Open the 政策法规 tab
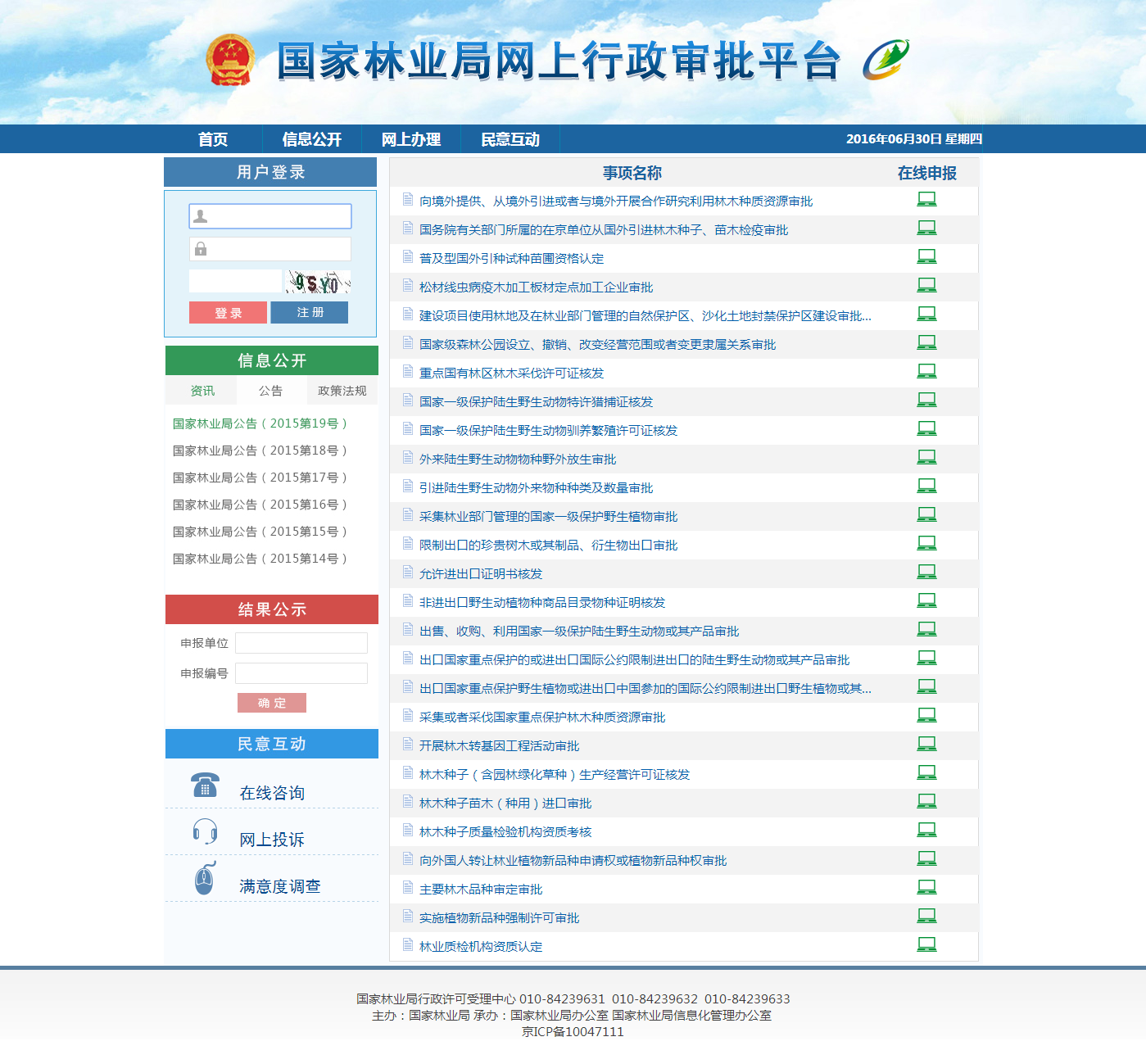The width and height of the screenshot is (1146, 1064). tap(342, 391)
